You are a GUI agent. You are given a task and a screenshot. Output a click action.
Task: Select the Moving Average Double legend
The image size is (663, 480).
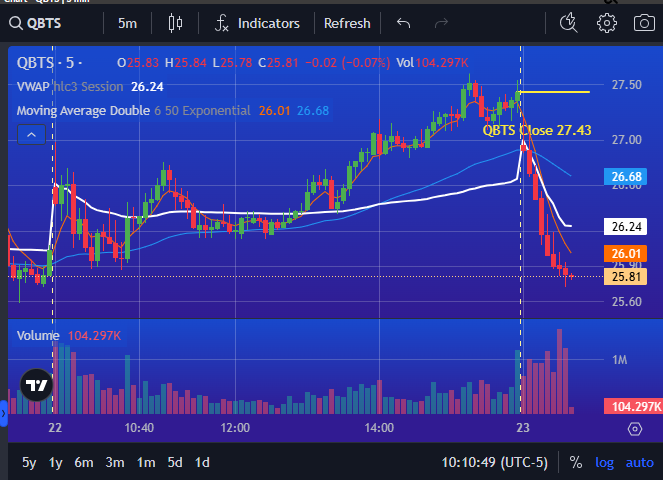[173, 111]
